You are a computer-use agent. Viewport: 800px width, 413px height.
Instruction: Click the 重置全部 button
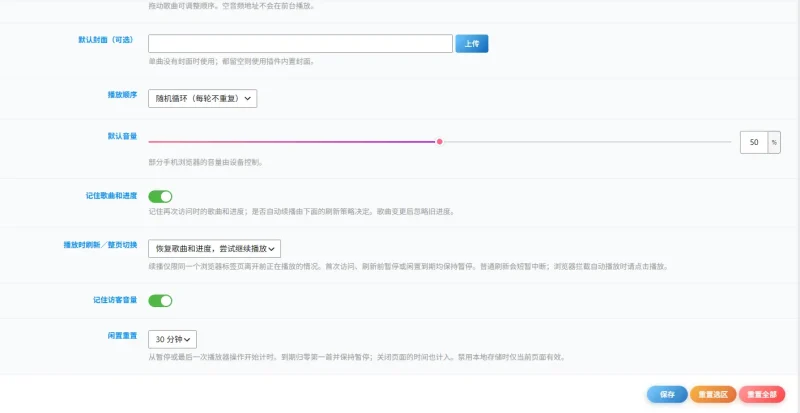tap(762, 394)
